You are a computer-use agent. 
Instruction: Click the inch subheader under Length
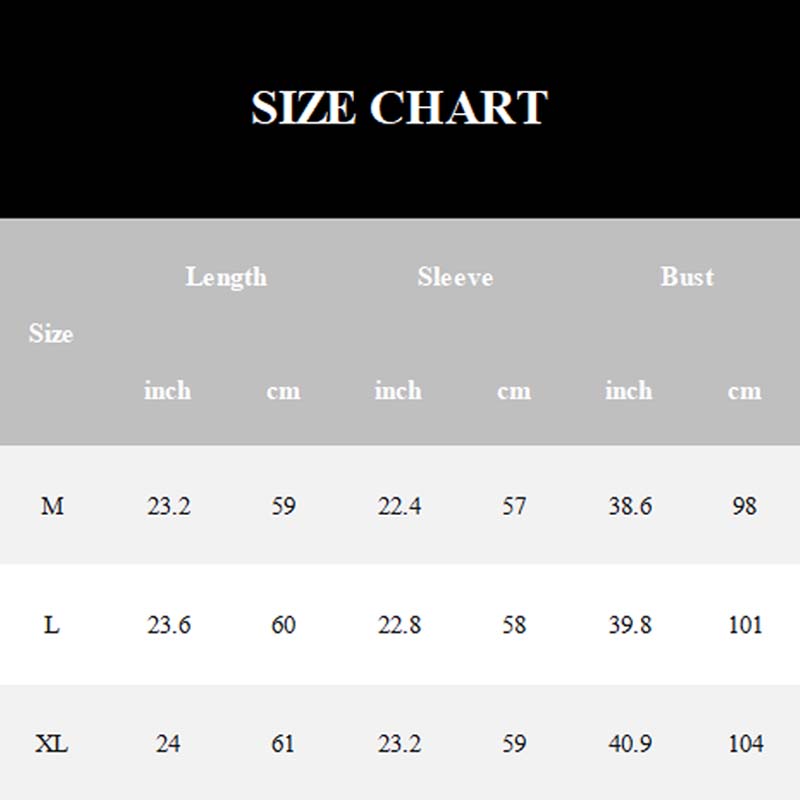[167, 390]
